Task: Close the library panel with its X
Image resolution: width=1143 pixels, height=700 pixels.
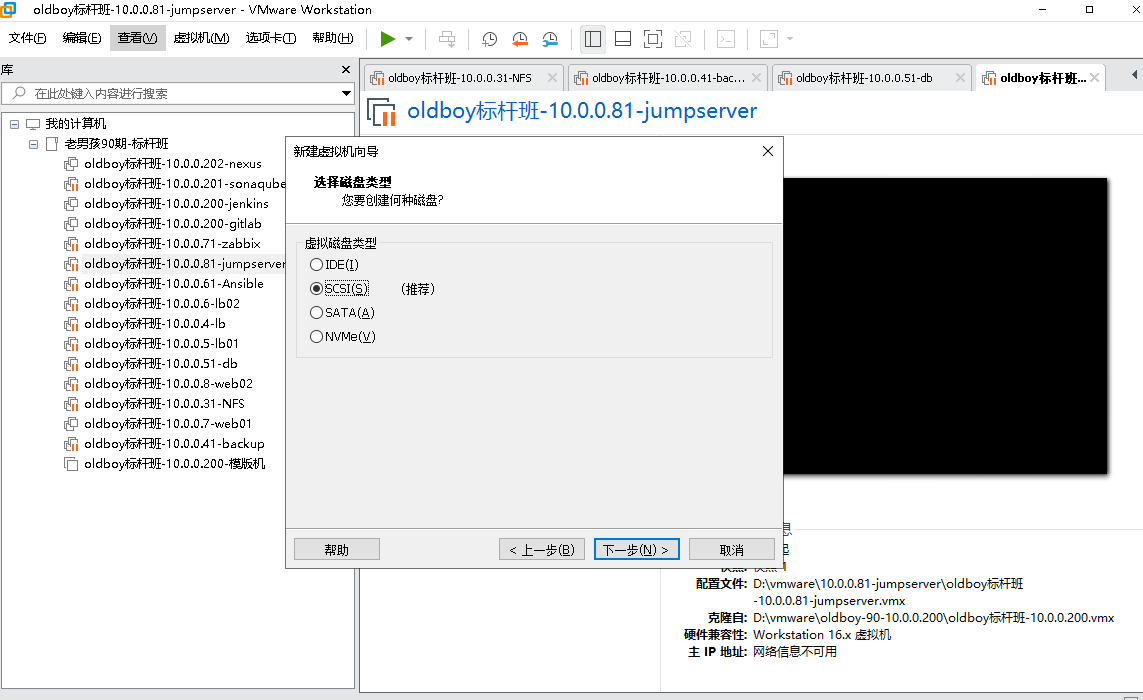Action: (346, 70)
